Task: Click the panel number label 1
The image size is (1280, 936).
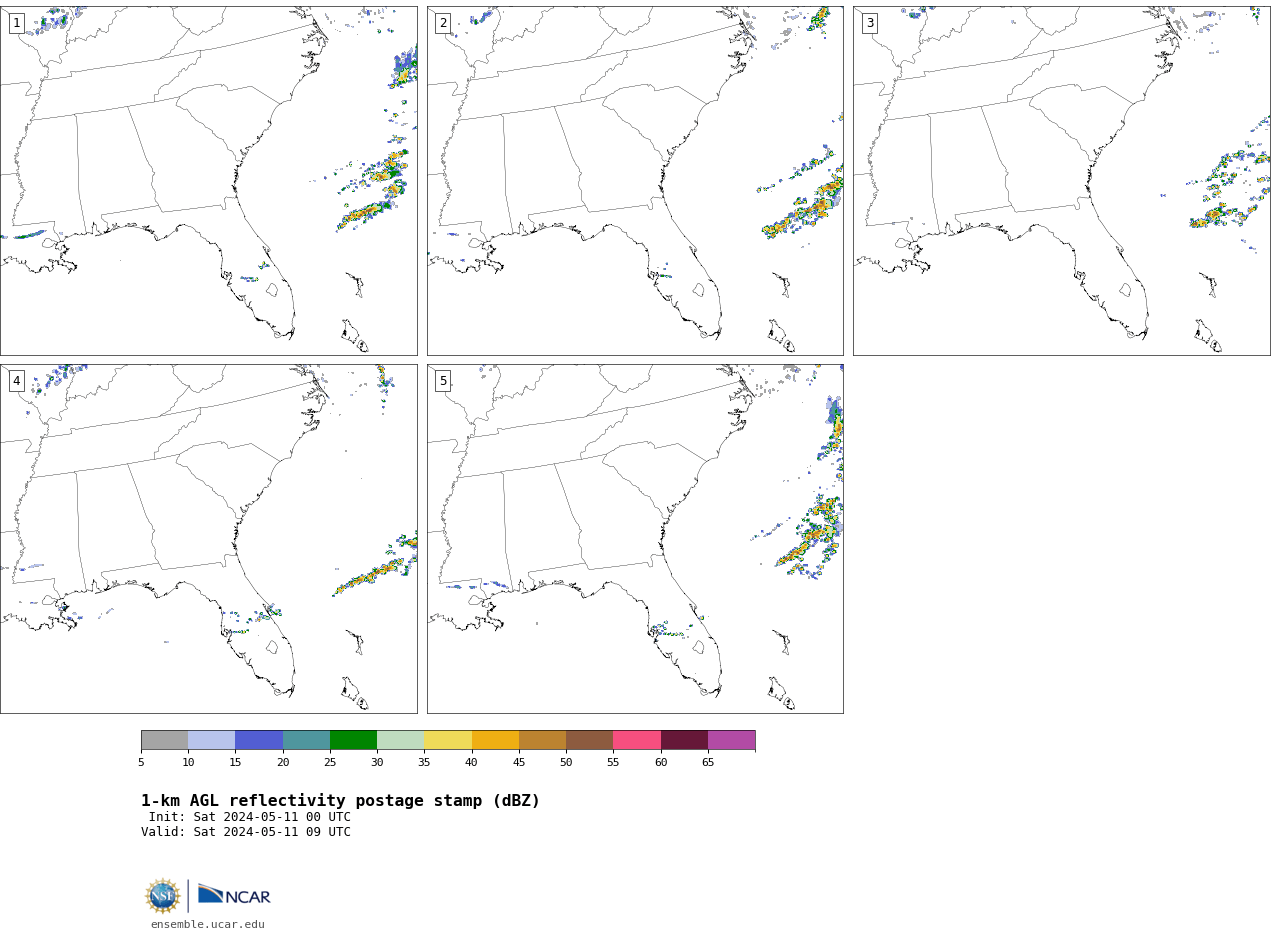Action: click(16, 23)
